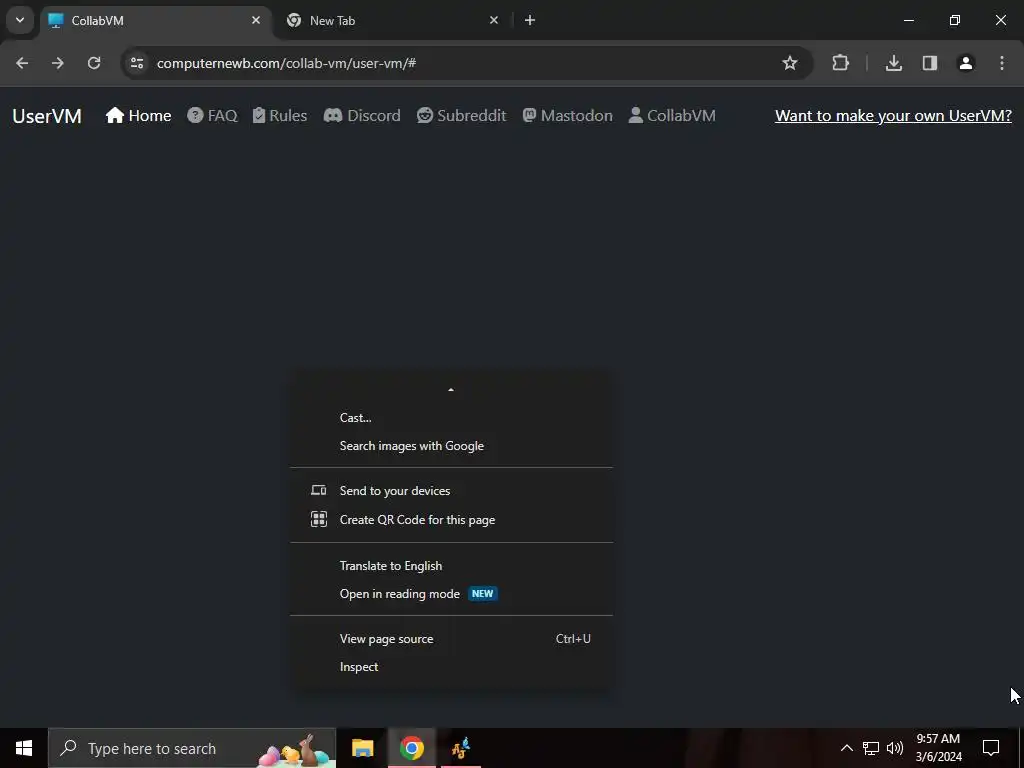Image resolution: width=1024 pixels, height=768 pixels.
Task: Switch to the New Tab tab
Action: 394,20
